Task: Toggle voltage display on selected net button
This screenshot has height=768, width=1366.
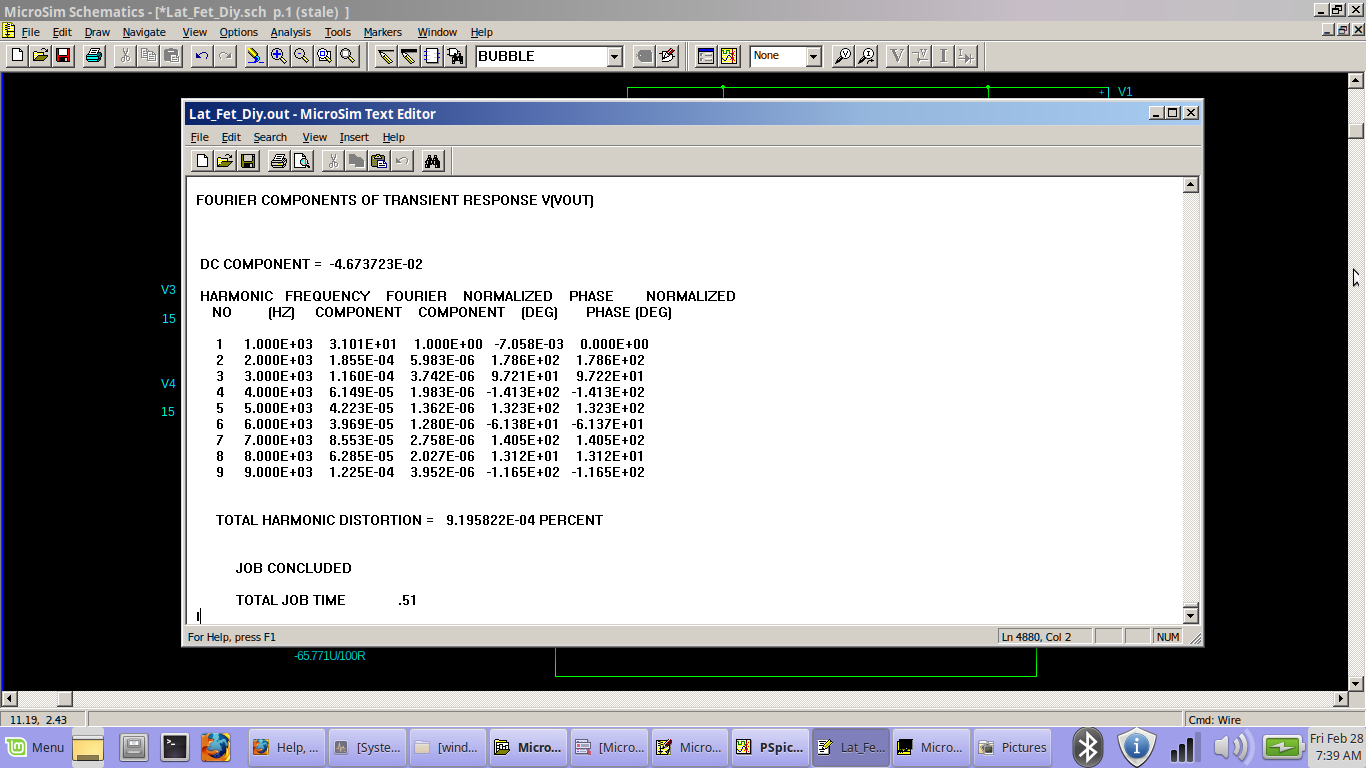Action: [x=920, y=56]
